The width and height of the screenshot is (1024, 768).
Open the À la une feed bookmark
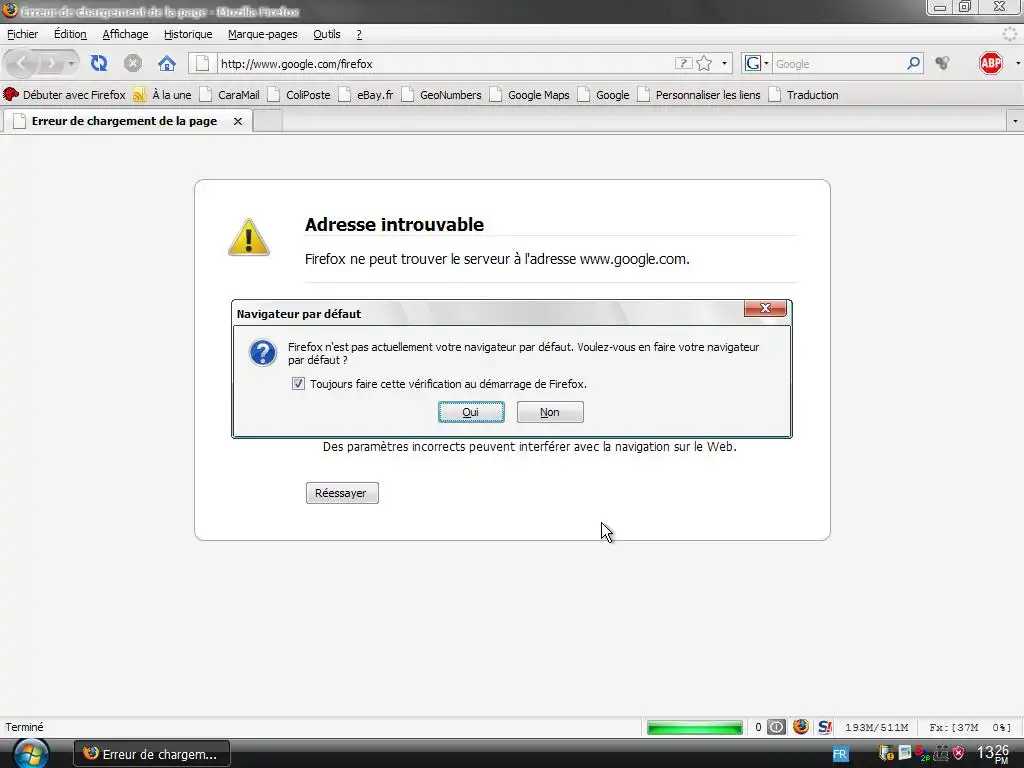[163, 95]
